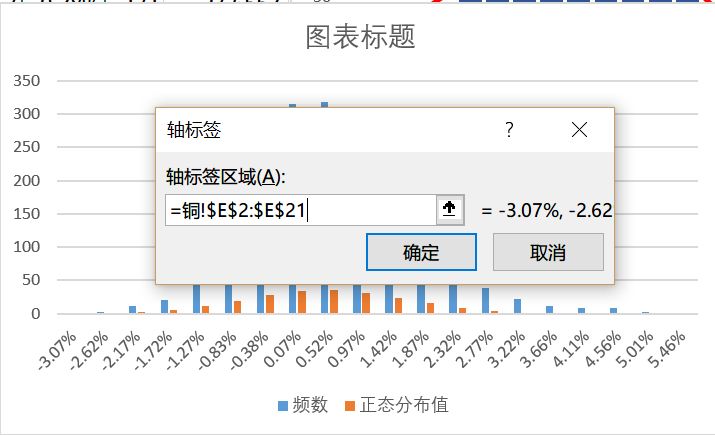Click the 确定 button

[421, 252]
